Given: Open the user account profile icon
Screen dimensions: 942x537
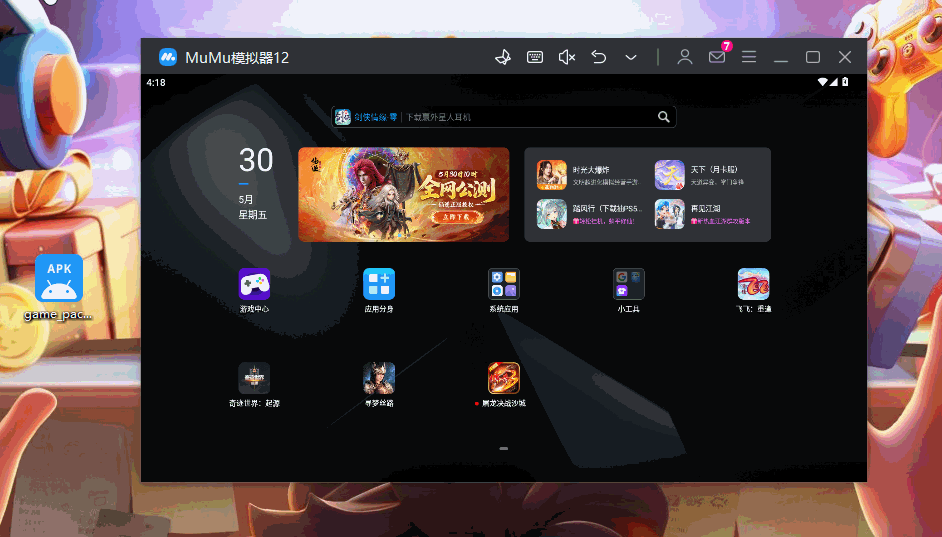Looking at the screenshot, I should pos(685,57).
